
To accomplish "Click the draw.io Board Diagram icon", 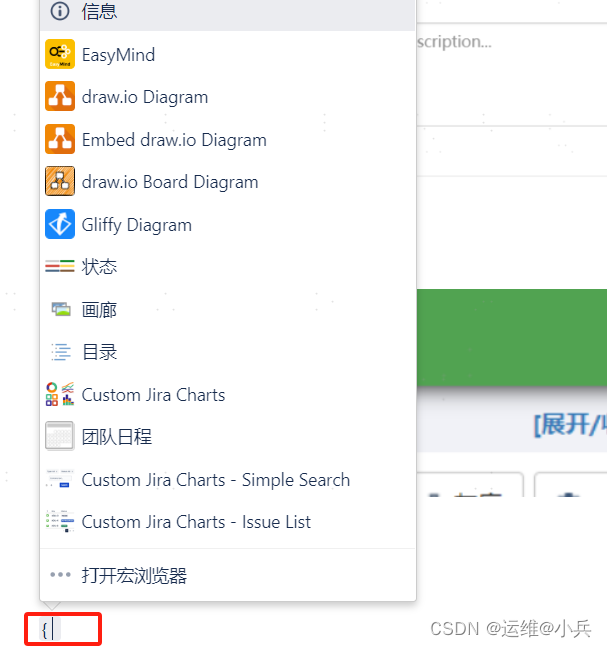I will click(60, 181).
